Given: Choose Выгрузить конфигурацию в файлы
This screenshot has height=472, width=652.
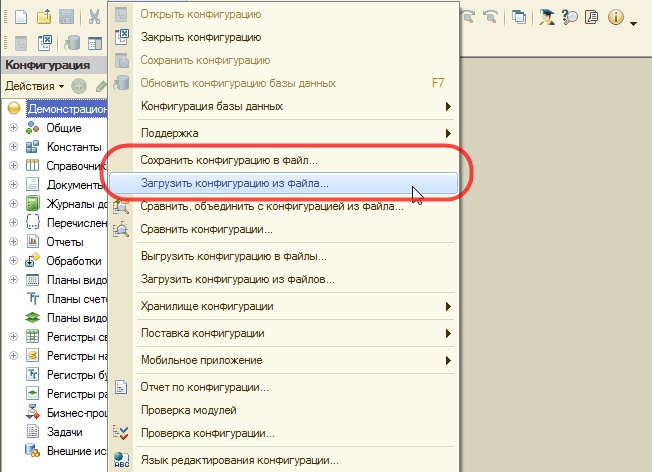Looking at the screenshot, I should point(284,256).
